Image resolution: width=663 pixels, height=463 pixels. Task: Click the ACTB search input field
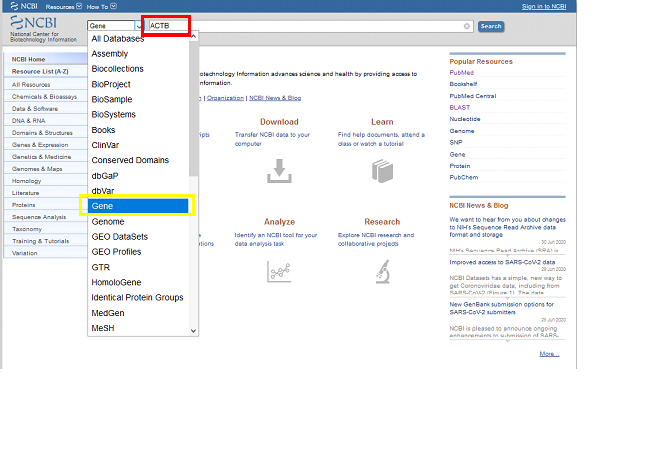coord(310,26)
